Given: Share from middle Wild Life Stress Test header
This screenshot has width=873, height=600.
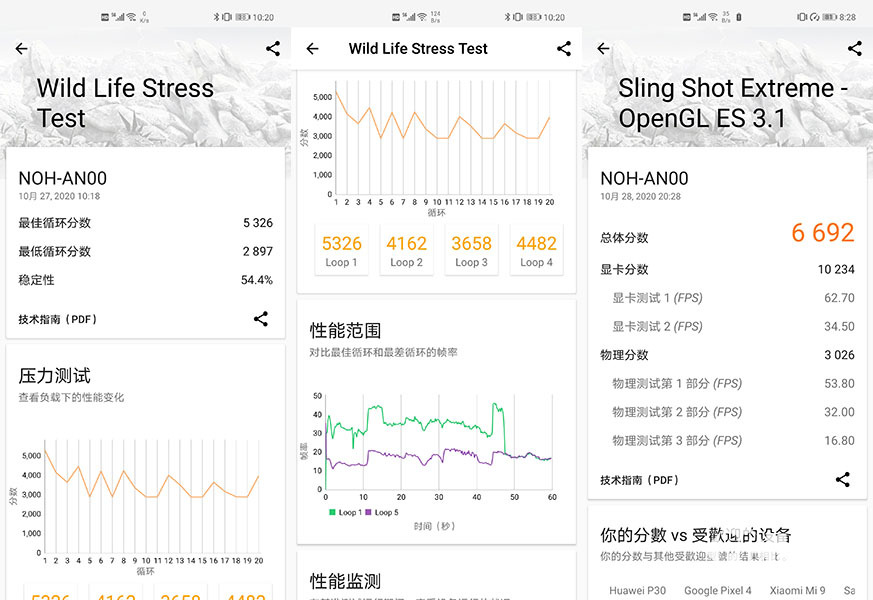Looking at the screenshot, I should click(x=564, y=48).
